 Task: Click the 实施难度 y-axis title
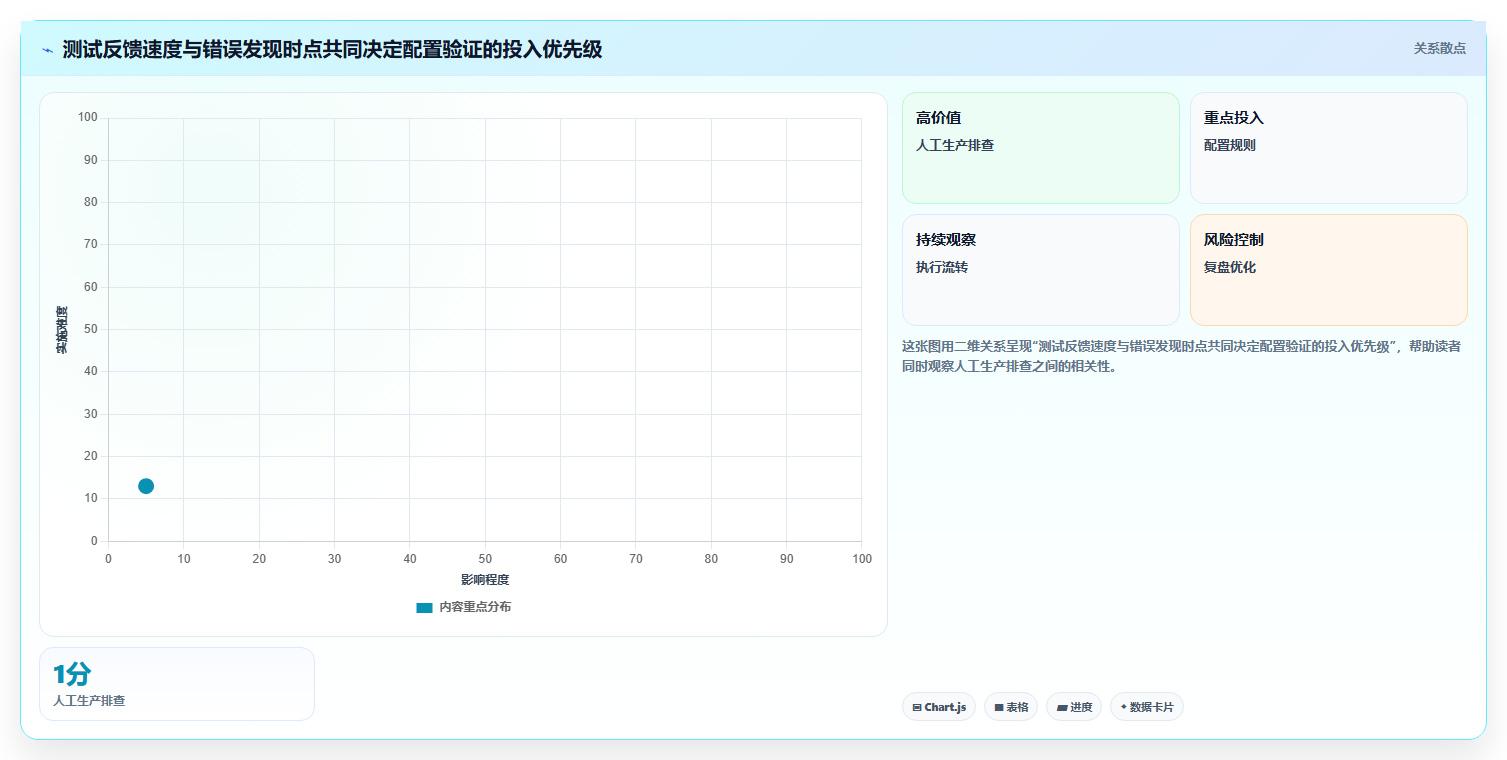(x=62, y=330)
